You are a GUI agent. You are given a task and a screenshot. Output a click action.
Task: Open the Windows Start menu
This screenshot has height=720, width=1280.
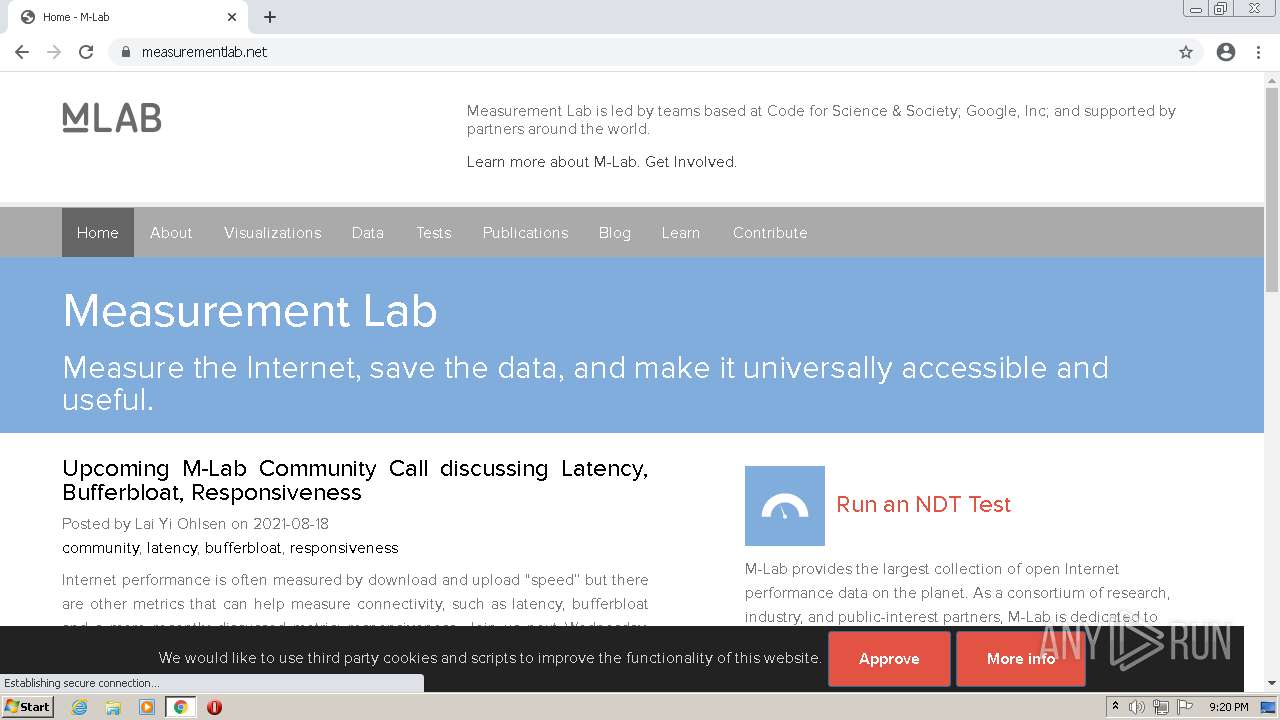[28, 707]
